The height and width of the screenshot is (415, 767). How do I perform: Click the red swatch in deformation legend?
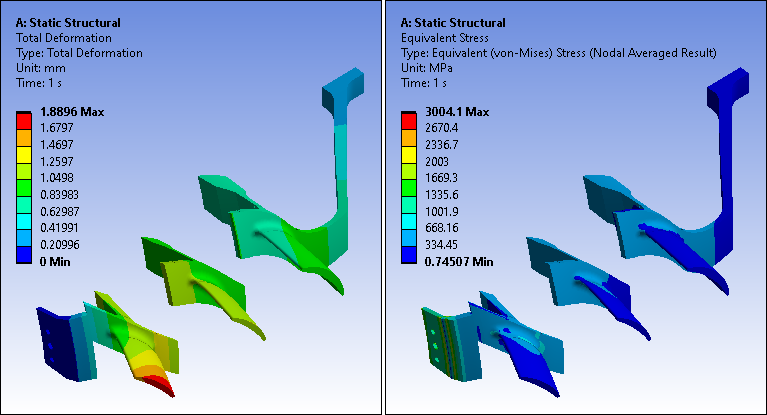(x=23, y=121)
